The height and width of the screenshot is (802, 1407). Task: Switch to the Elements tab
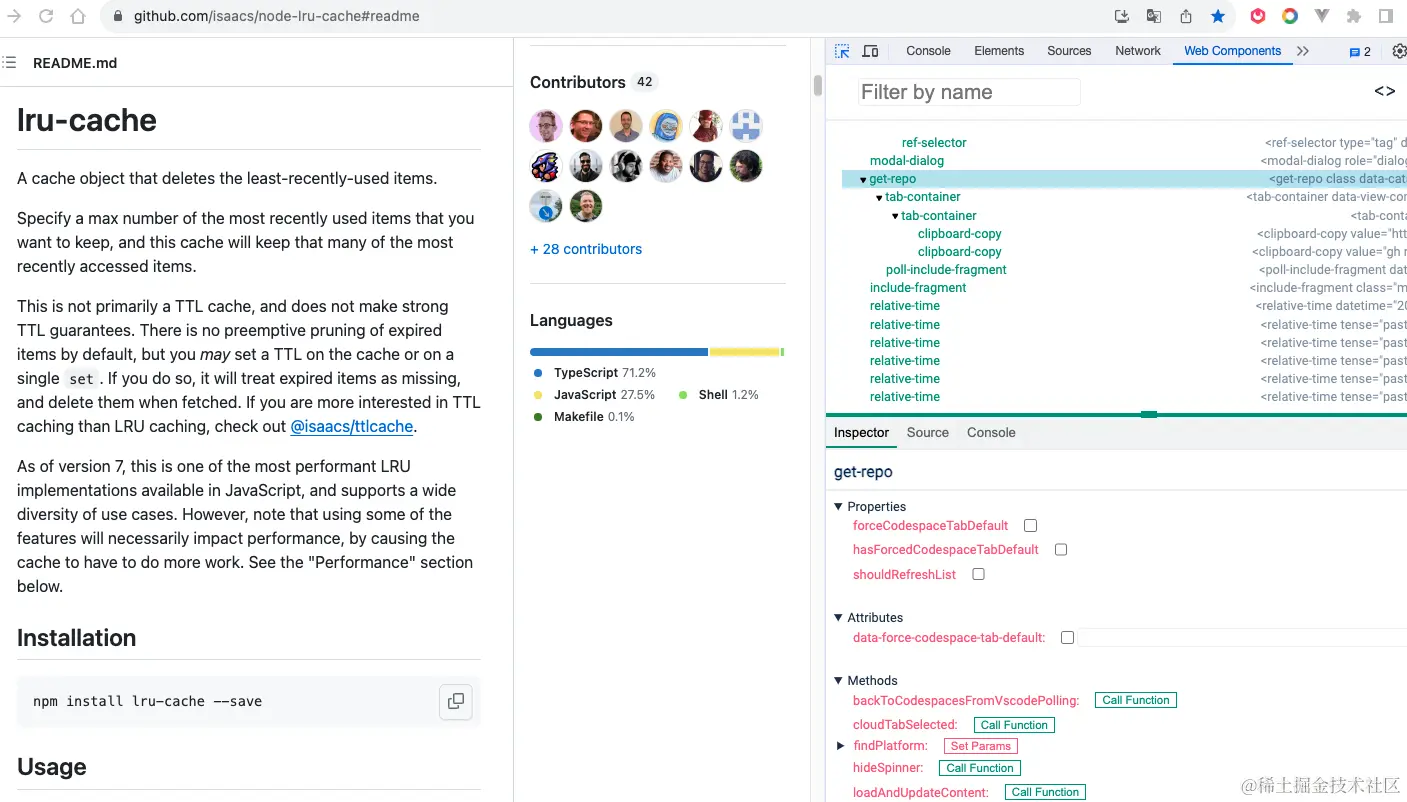pos(999,51)
